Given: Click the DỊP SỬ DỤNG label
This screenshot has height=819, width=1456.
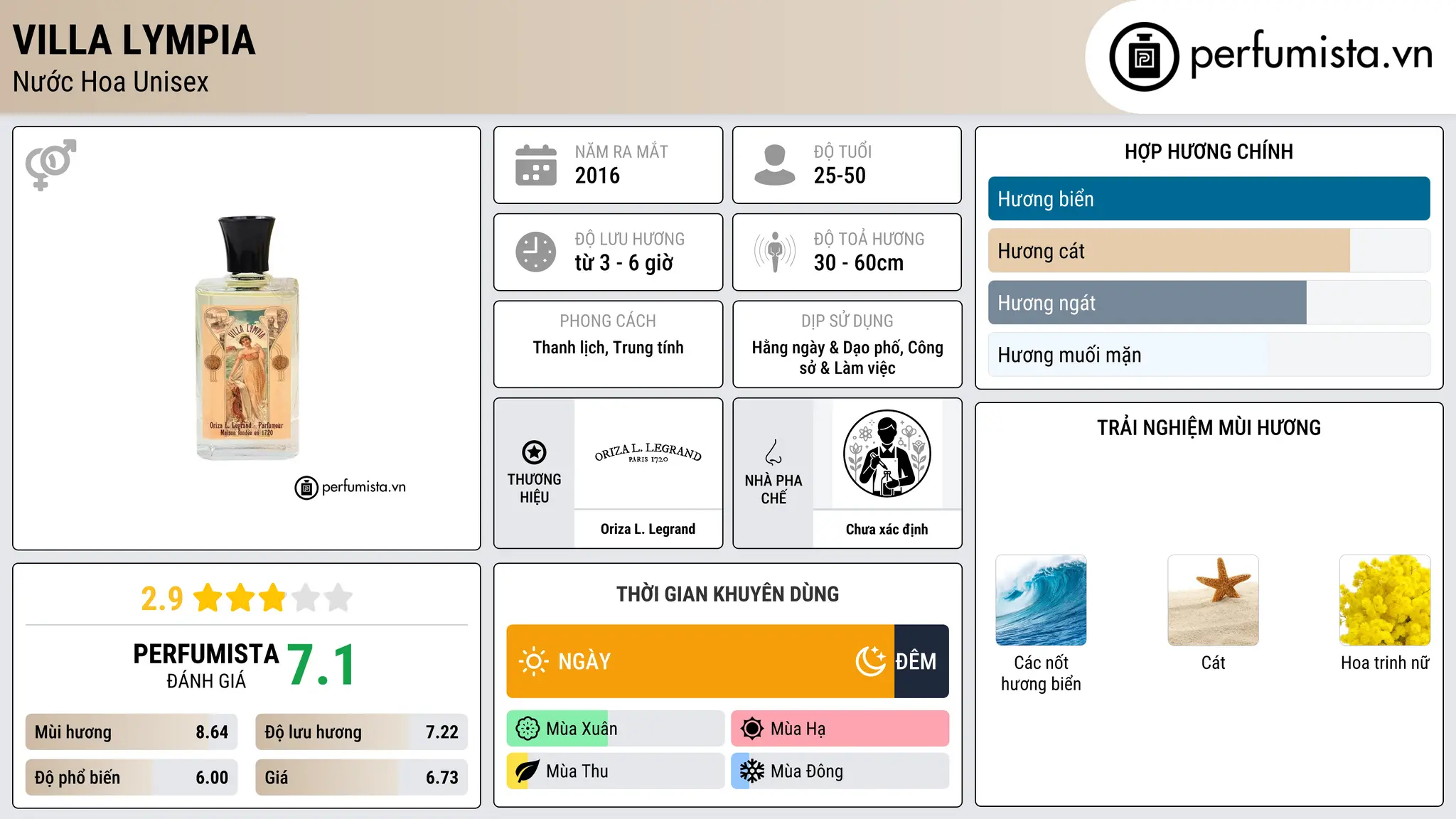Looking at the screenshot, I should [847, 321].
